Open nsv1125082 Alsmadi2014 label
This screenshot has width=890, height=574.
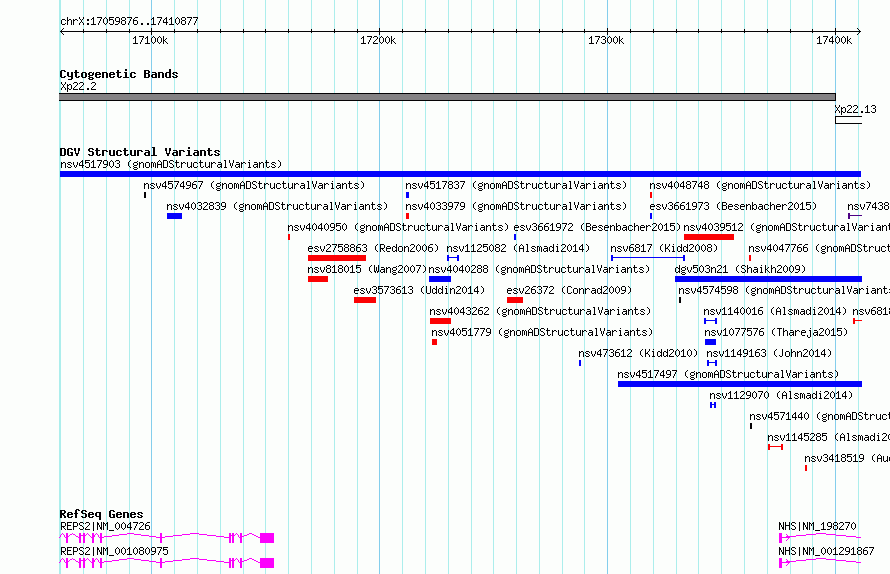pos(518,248)
